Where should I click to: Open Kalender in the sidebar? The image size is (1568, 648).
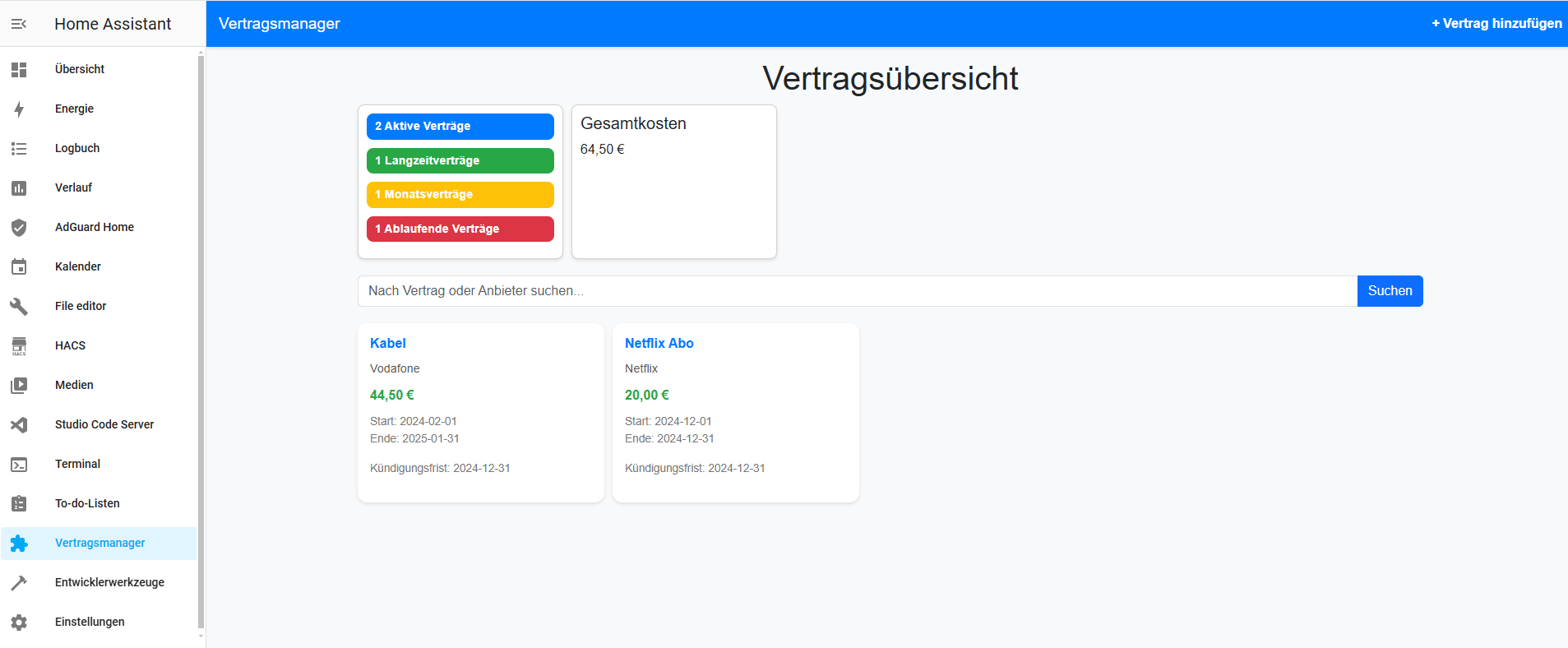click(x=99, y=267)
